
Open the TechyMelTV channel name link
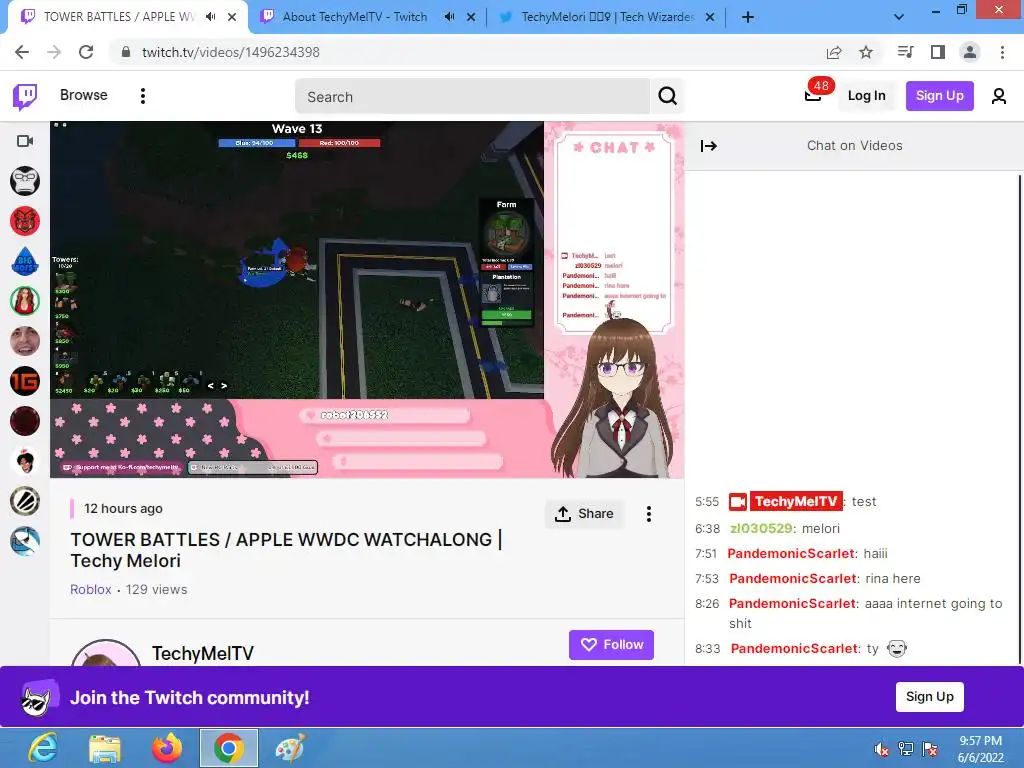[x=202, y=654]
